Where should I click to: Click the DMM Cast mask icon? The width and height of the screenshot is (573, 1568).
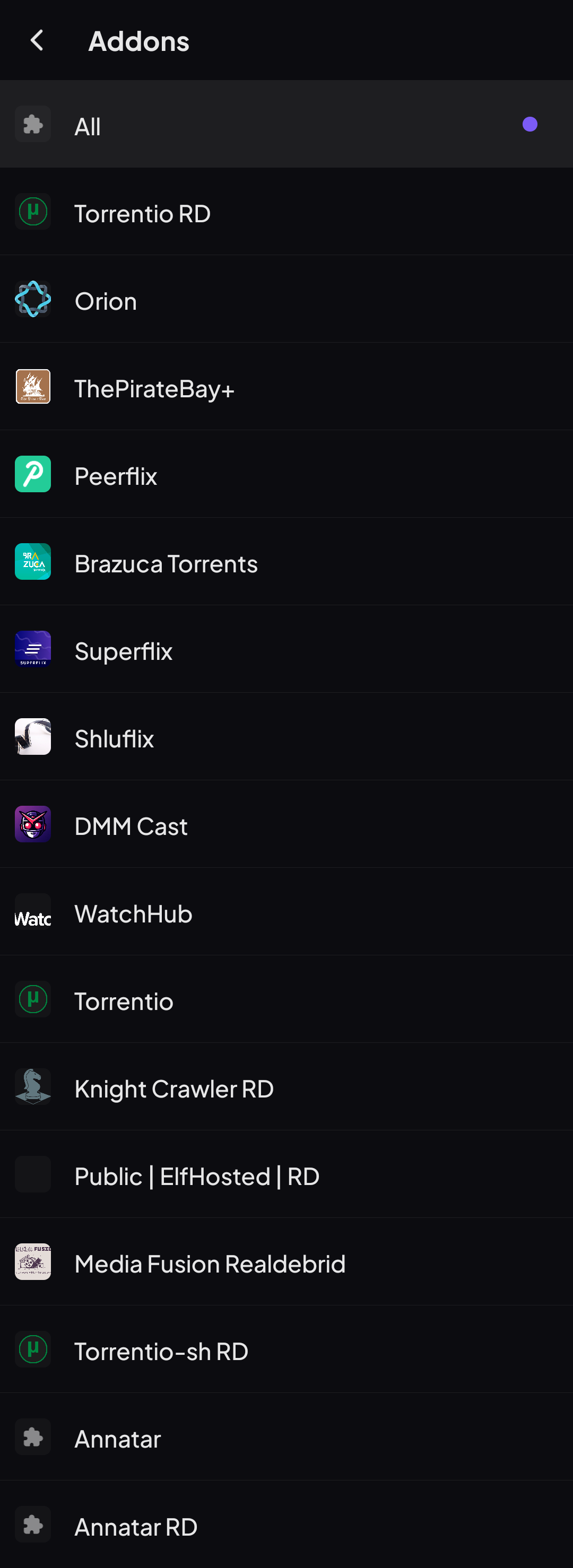[33, 824]
